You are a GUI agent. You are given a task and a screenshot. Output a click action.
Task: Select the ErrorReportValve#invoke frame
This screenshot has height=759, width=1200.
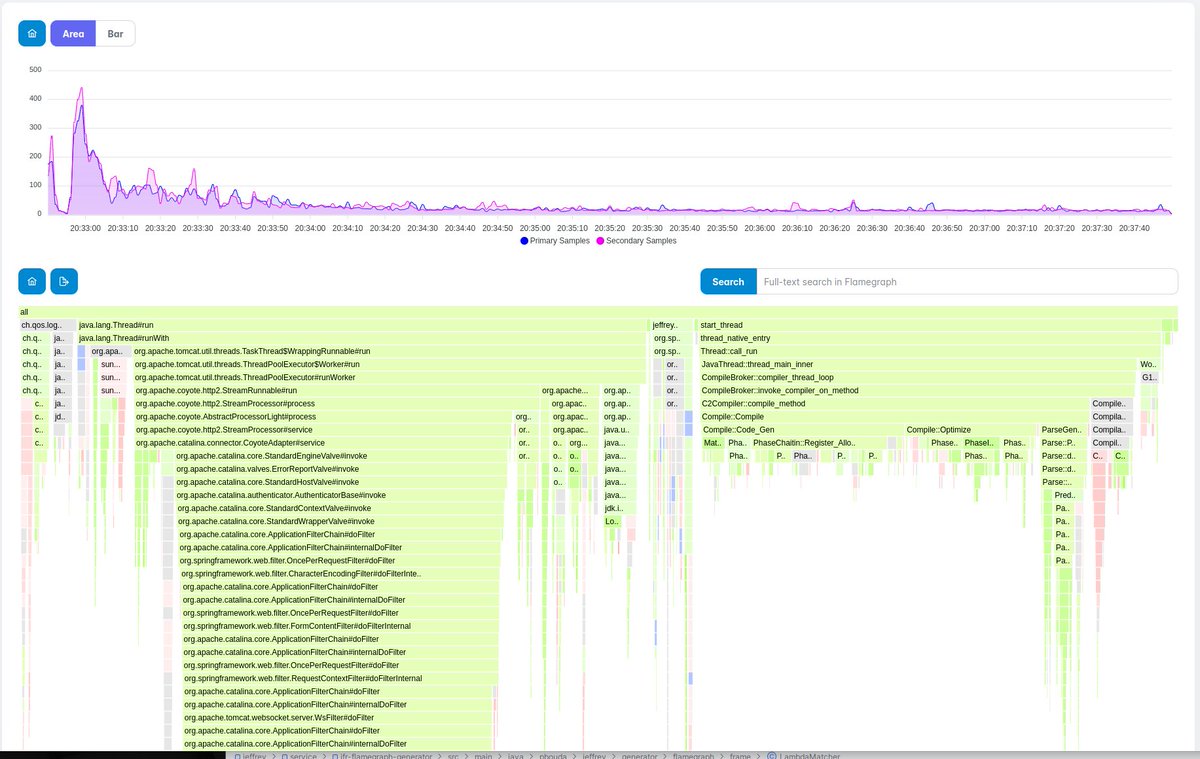pyautogui.click(x=341, y=468)
